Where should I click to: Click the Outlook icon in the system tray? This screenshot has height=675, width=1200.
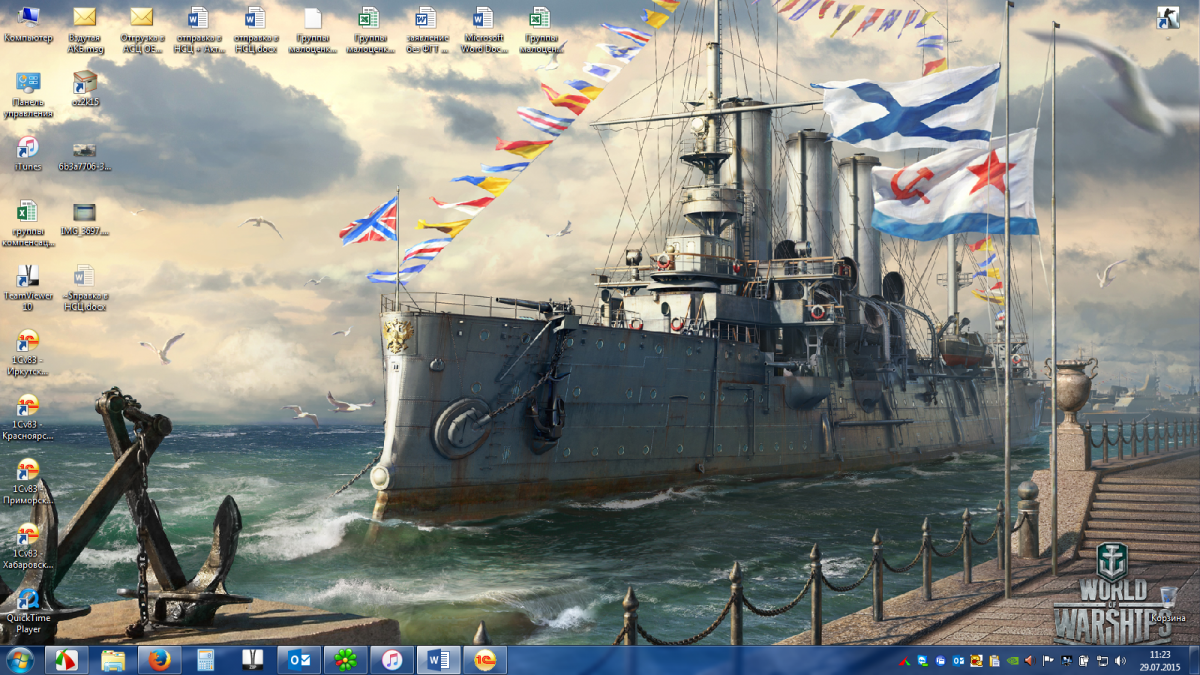(958, 661)
